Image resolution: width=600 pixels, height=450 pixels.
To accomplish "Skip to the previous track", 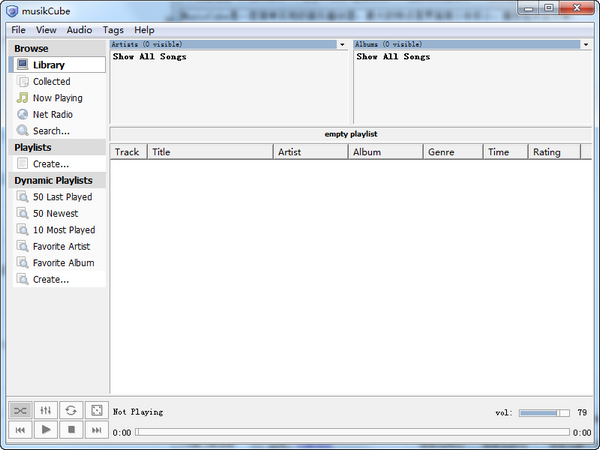I will click(20, 430).
